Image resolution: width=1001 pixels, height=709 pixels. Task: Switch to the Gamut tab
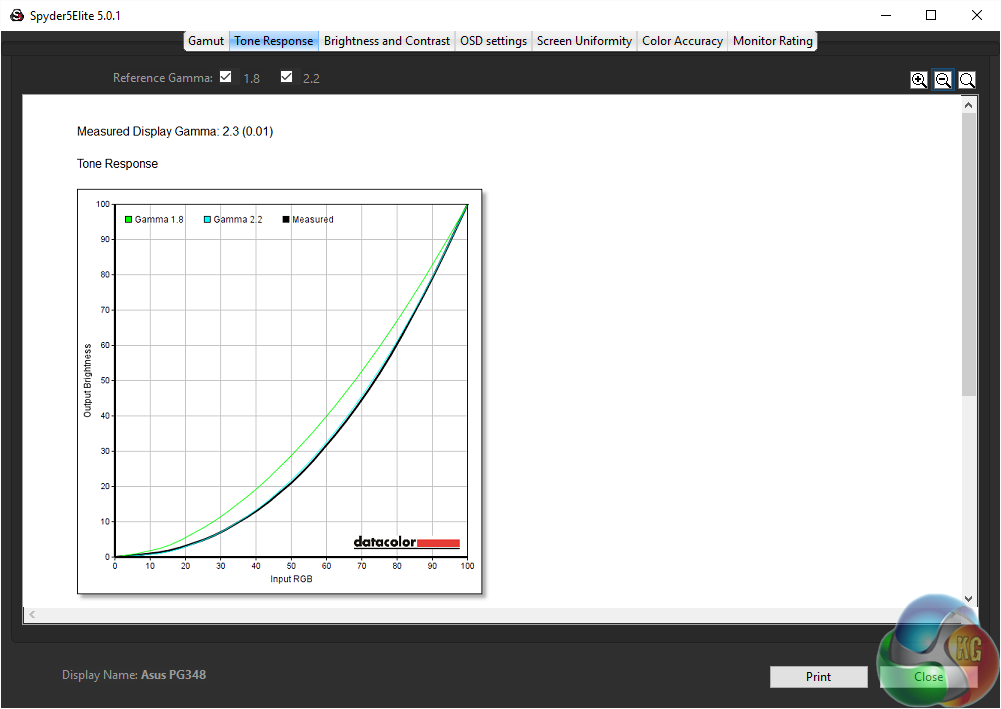click(x=206, y=41)
